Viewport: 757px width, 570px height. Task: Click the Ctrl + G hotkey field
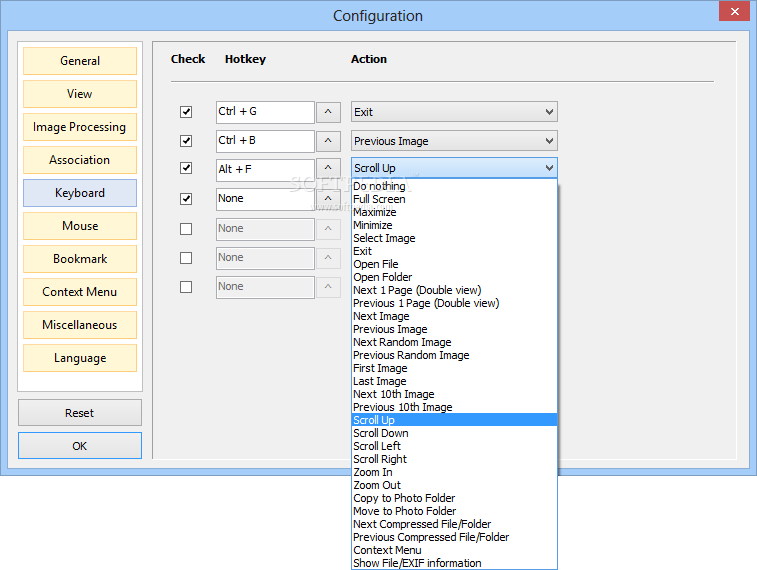(265, 112)
